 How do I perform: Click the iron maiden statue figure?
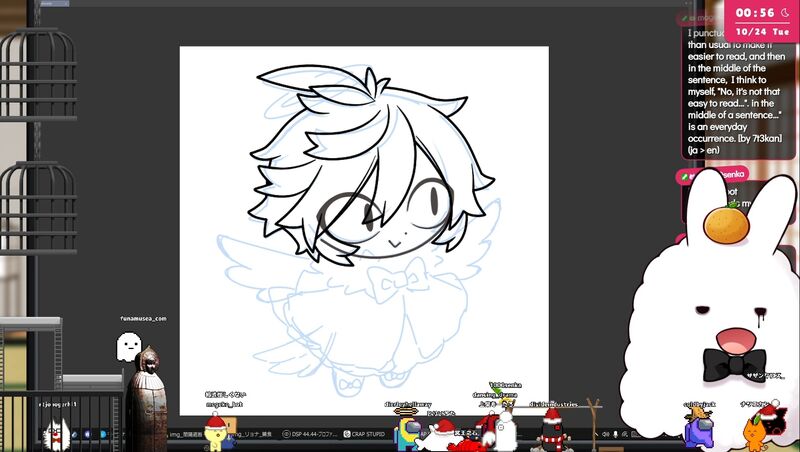coord(146,399)
